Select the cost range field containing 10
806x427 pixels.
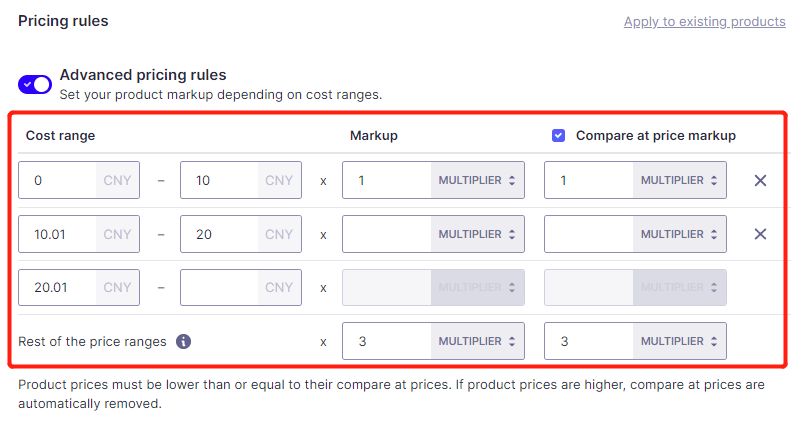(x=219, y=180)
